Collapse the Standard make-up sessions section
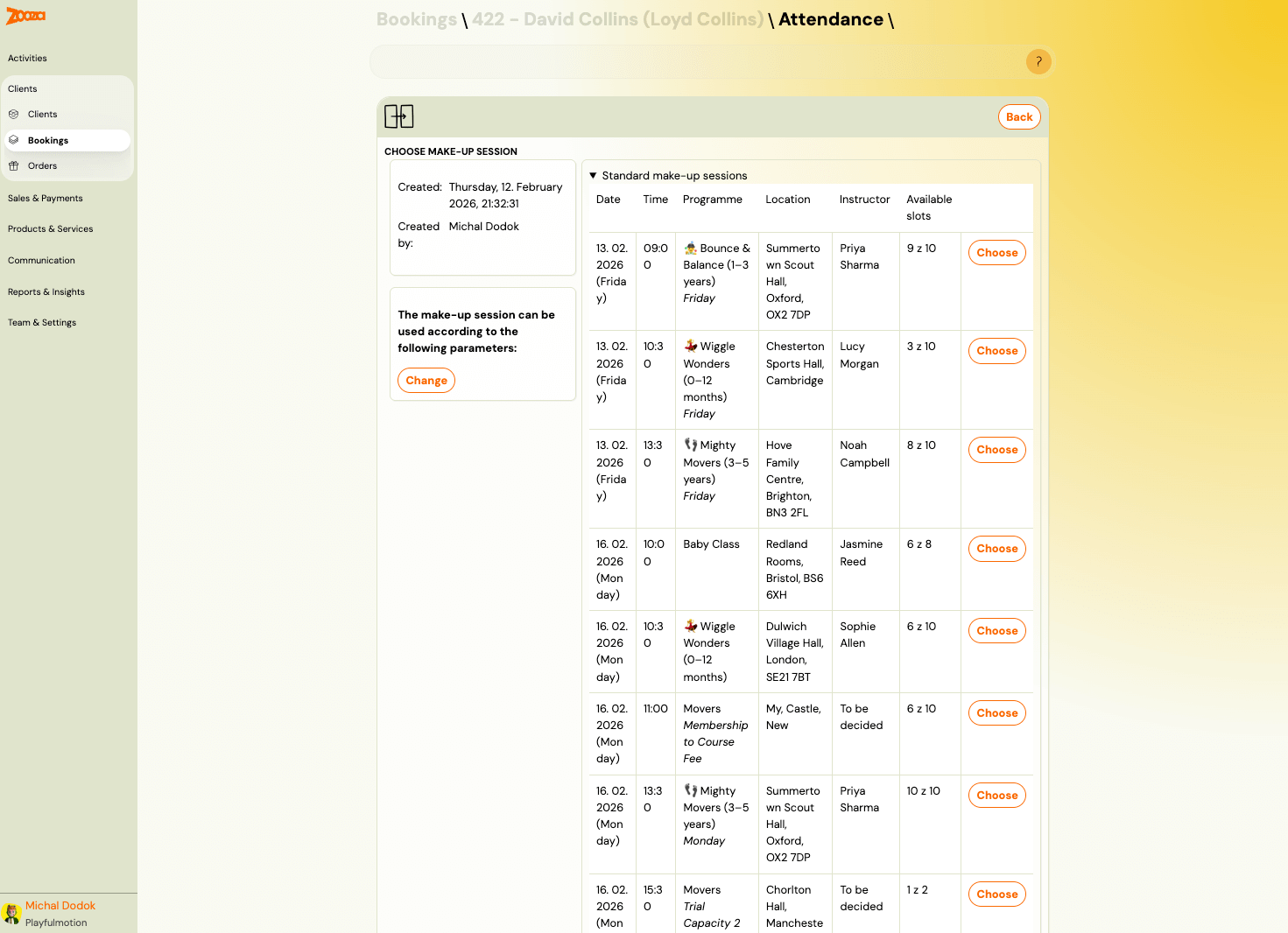Image resolution: width=1288 pixels, height=933 pixels. coord(593,176)
